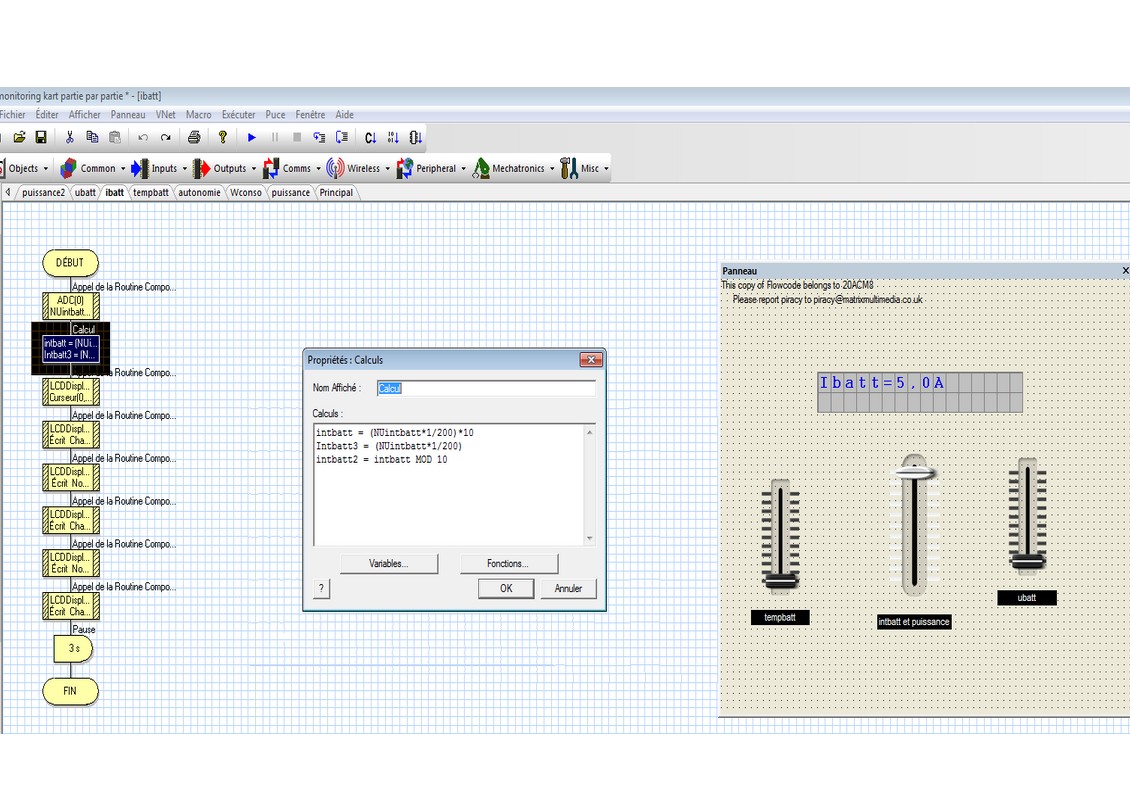Screen dimensions: 1130x787
Task: Expand the Common dropdown arrow
Action: point(123,169)
